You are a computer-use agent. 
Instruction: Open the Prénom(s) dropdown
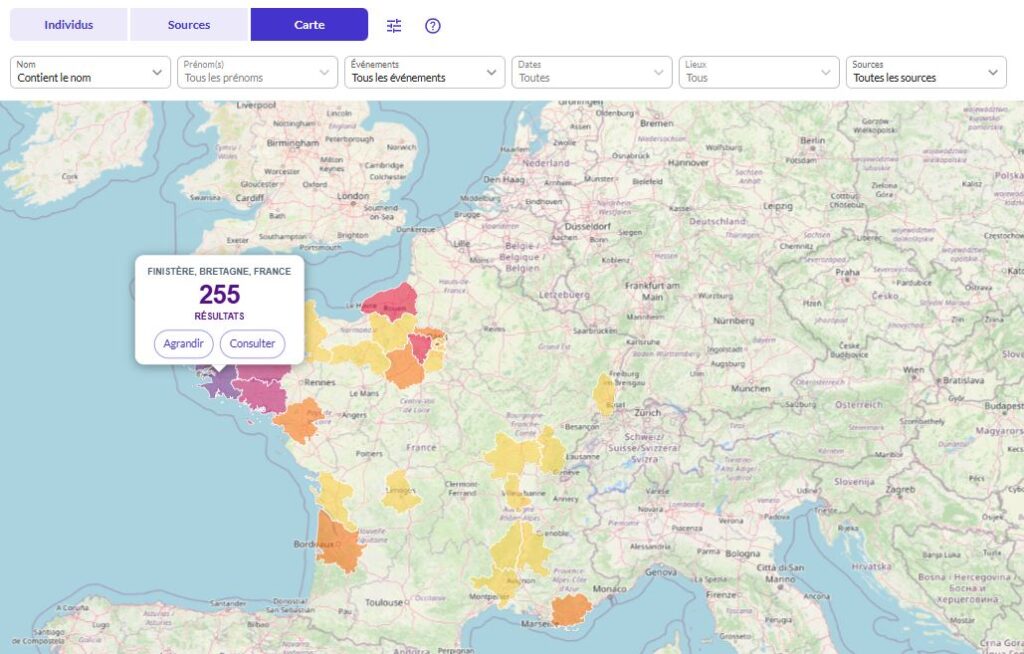coord(258,72)
